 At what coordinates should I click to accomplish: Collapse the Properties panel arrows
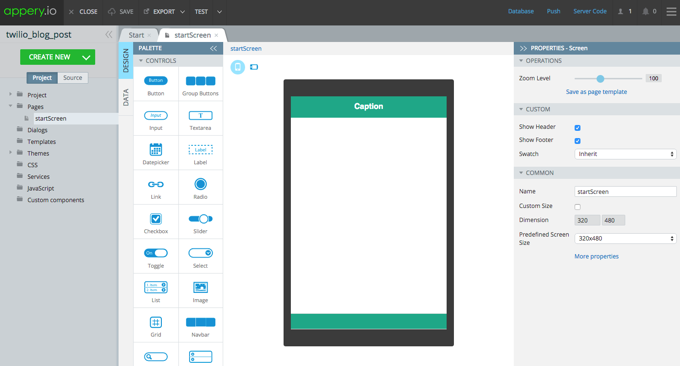click(523, 48)
